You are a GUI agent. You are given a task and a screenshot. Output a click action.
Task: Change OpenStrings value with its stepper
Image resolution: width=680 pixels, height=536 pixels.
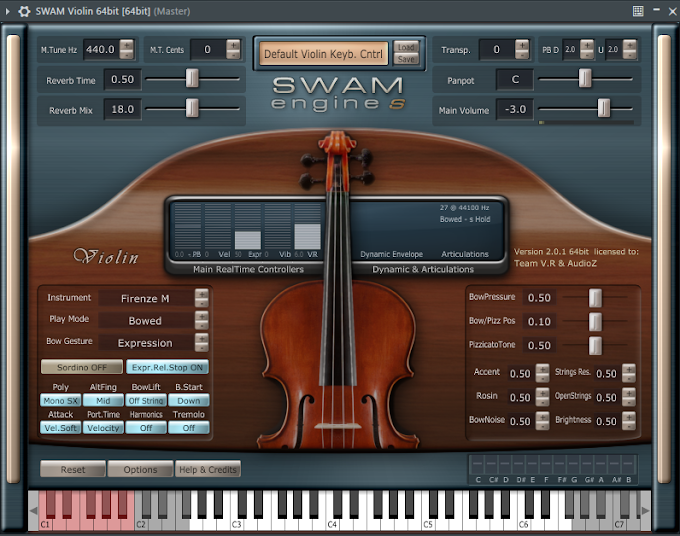629,397
